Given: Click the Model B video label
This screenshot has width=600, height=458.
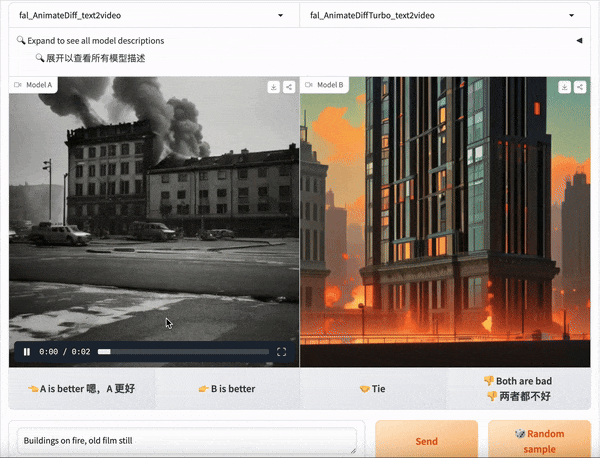Looking at the screenshot, I should pos(324,85).
